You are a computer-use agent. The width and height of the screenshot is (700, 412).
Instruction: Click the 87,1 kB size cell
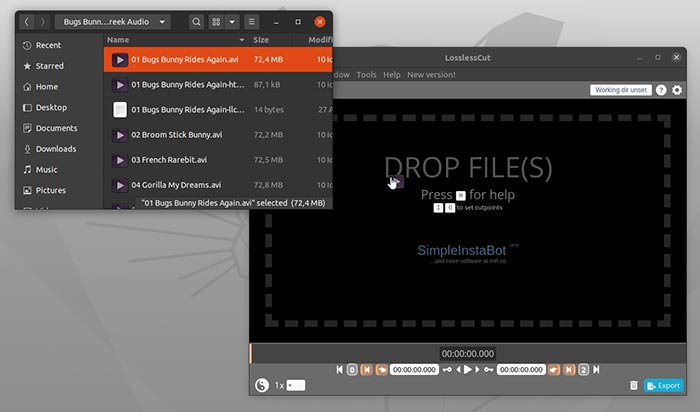pyautogui.click(x=267, y=84)
